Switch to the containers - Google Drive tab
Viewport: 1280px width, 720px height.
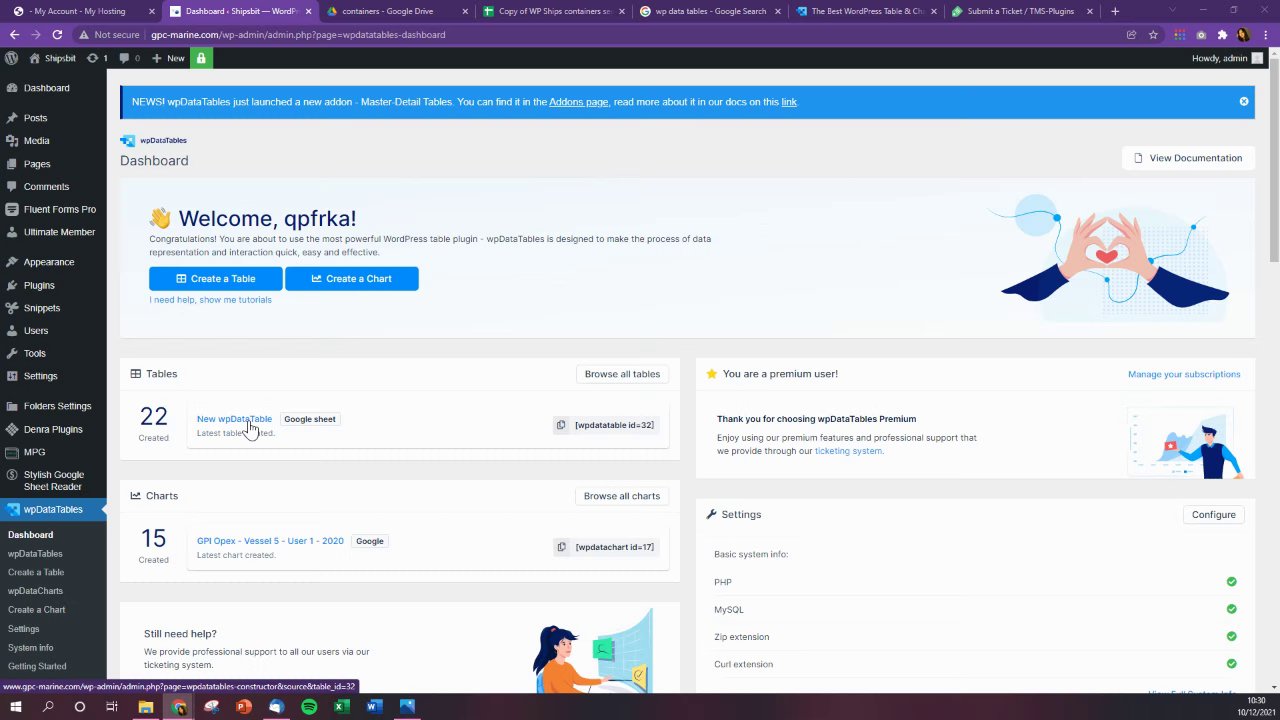pyautogui.click(x=398, y=11)
